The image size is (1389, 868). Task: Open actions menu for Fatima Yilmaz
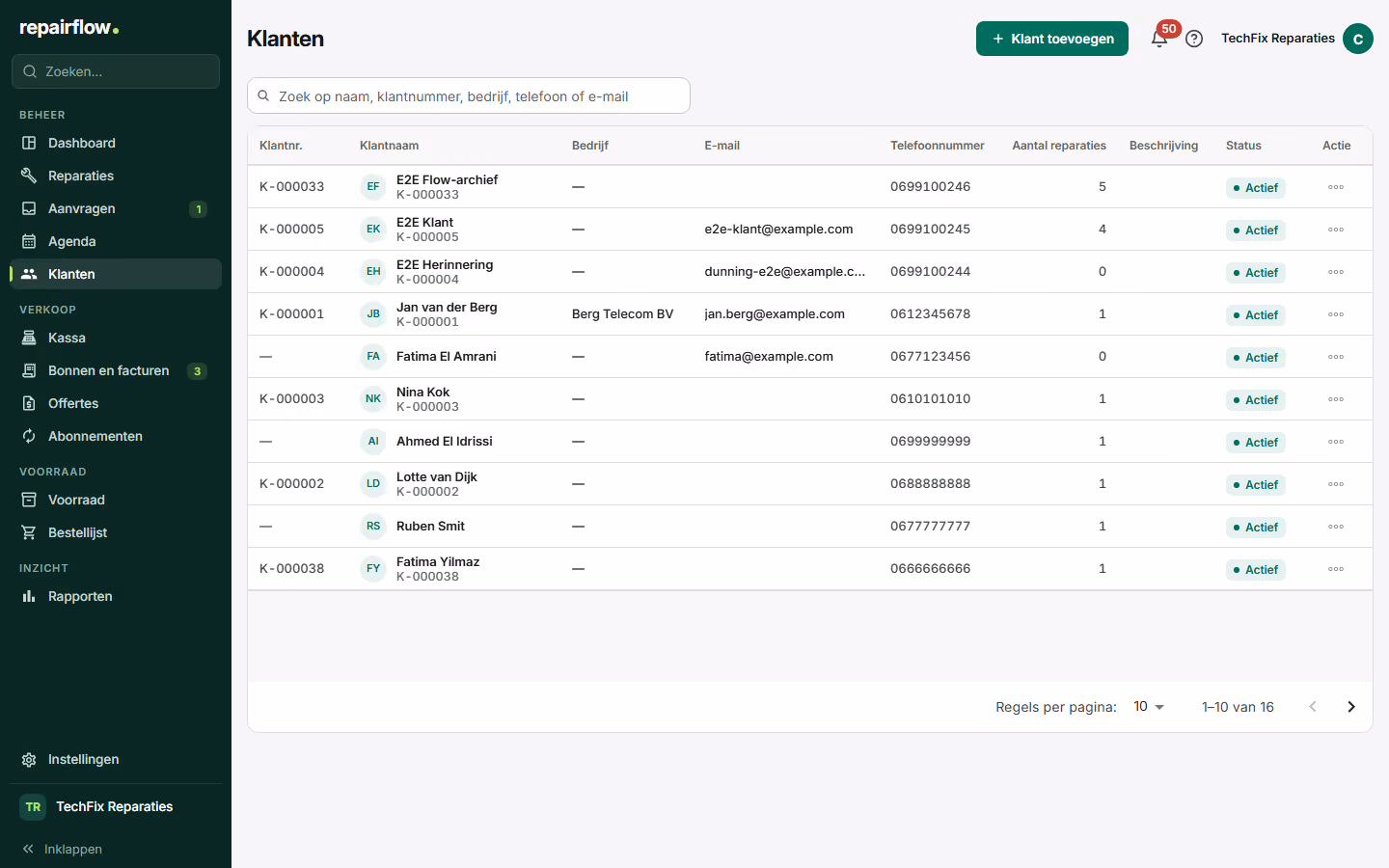click(x=1336, y=569)
